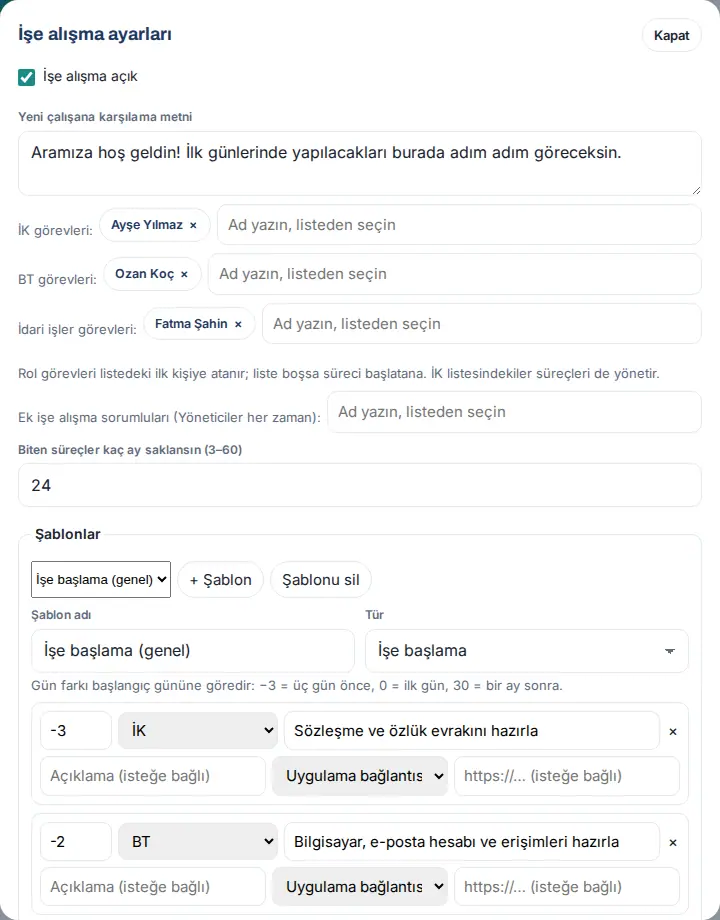
Task: Open the template selector İşe başlama (genel)
Action: [101, 580]
